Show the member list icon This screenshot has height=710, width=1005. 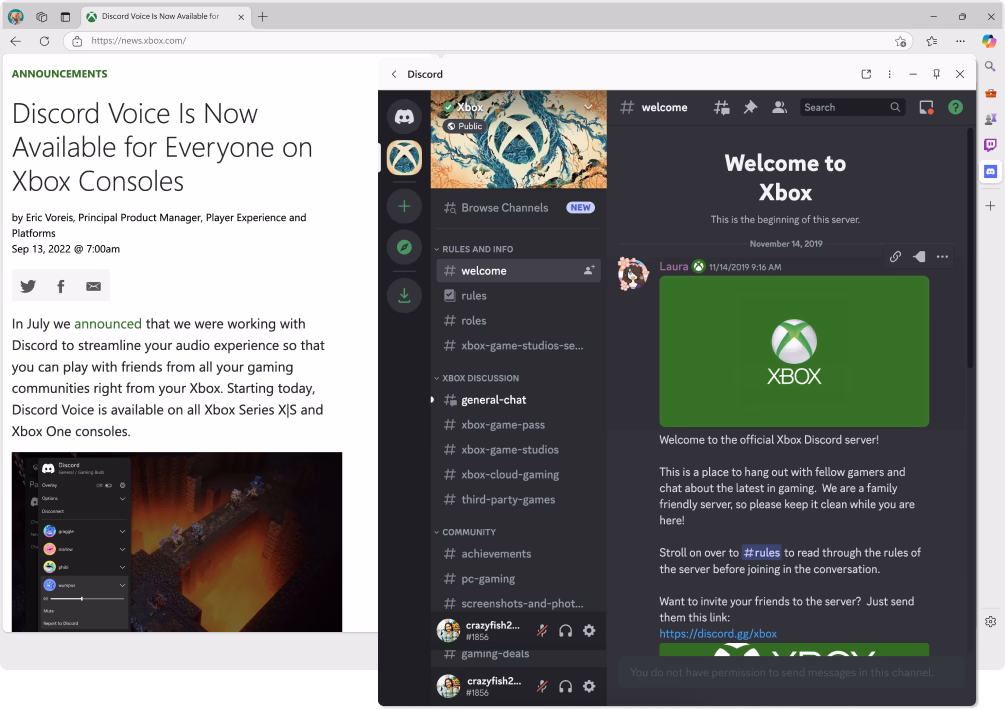point(779,108)
